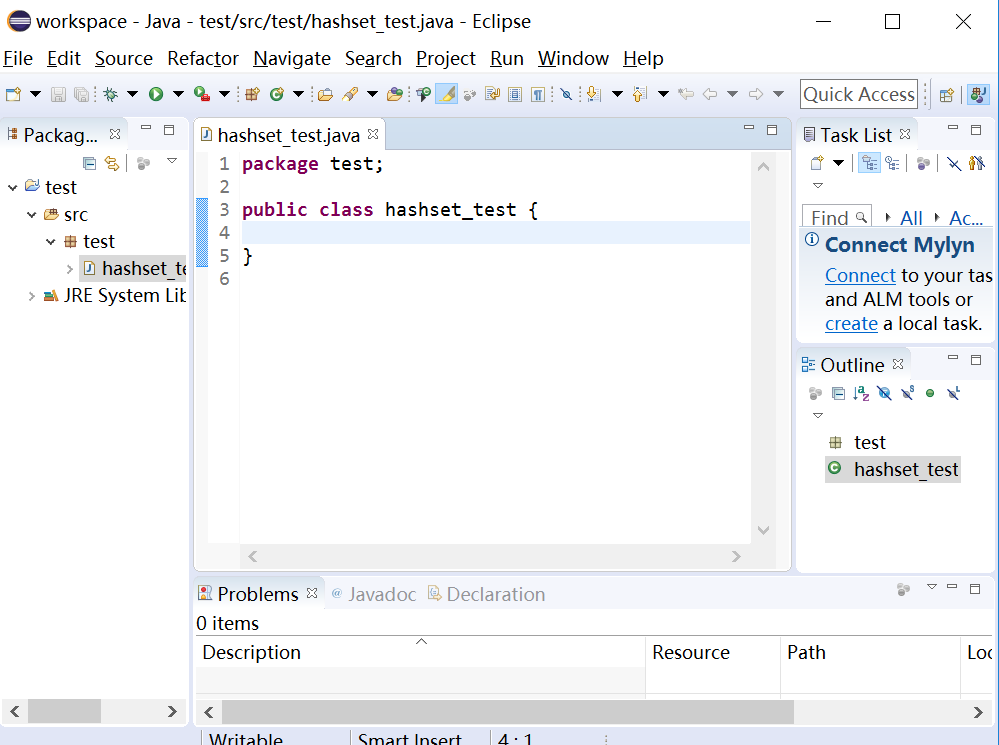Click the green Run button icon
999x745 pixels.
(x=156, y=94)
